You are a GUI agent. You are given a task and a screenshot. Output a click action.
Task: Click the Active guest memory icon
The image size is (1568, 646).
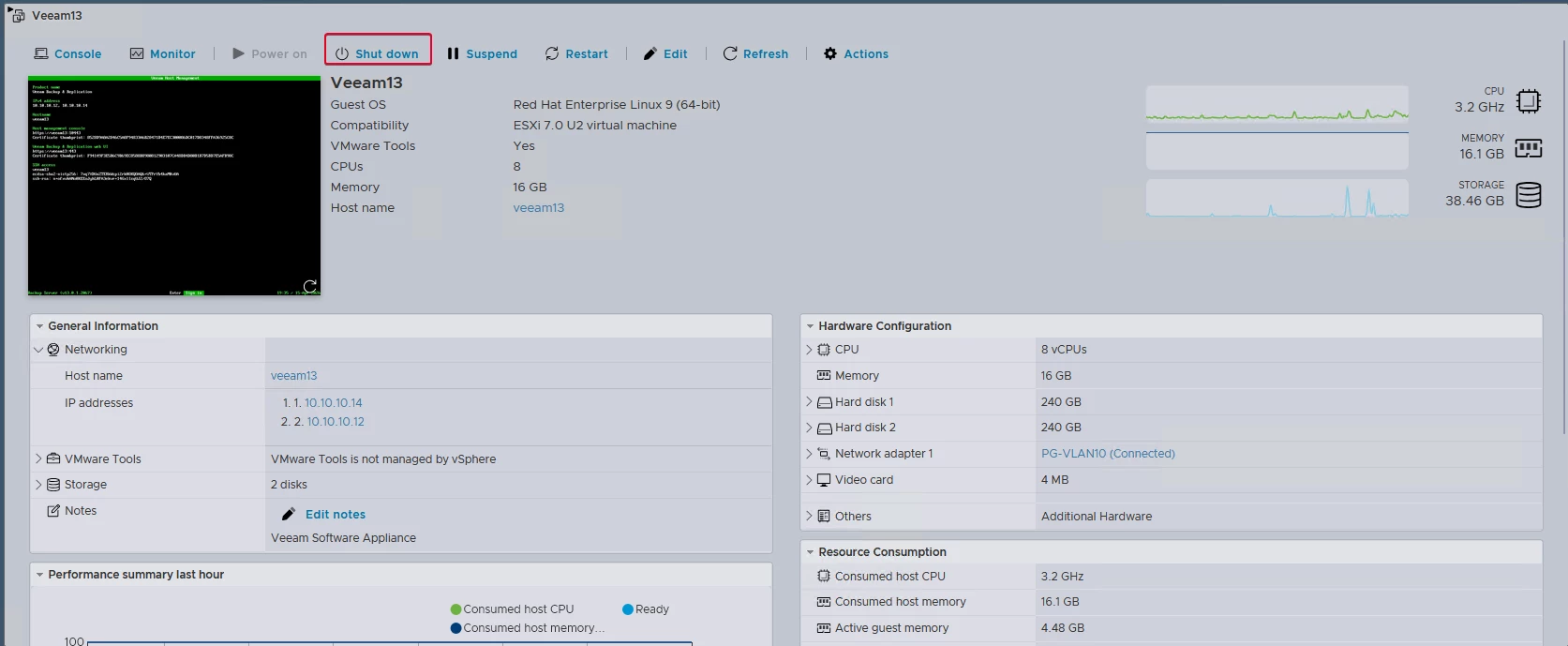tap(824, 628)
